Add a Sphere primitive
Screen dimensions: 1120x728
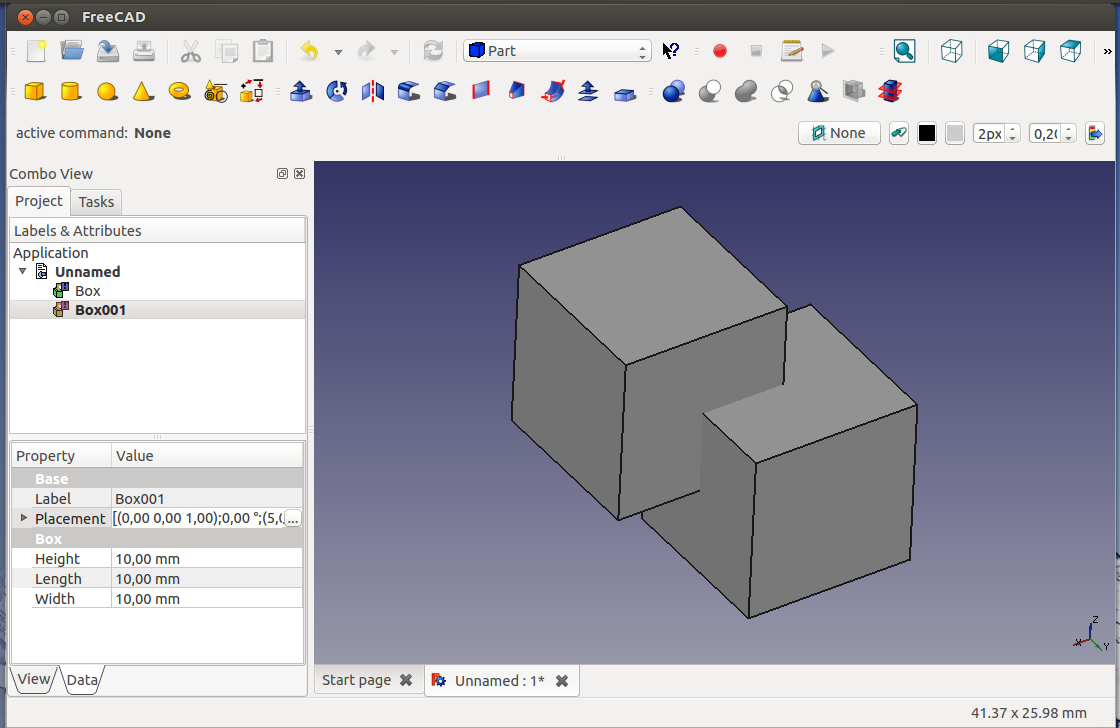tap(107, 92)
